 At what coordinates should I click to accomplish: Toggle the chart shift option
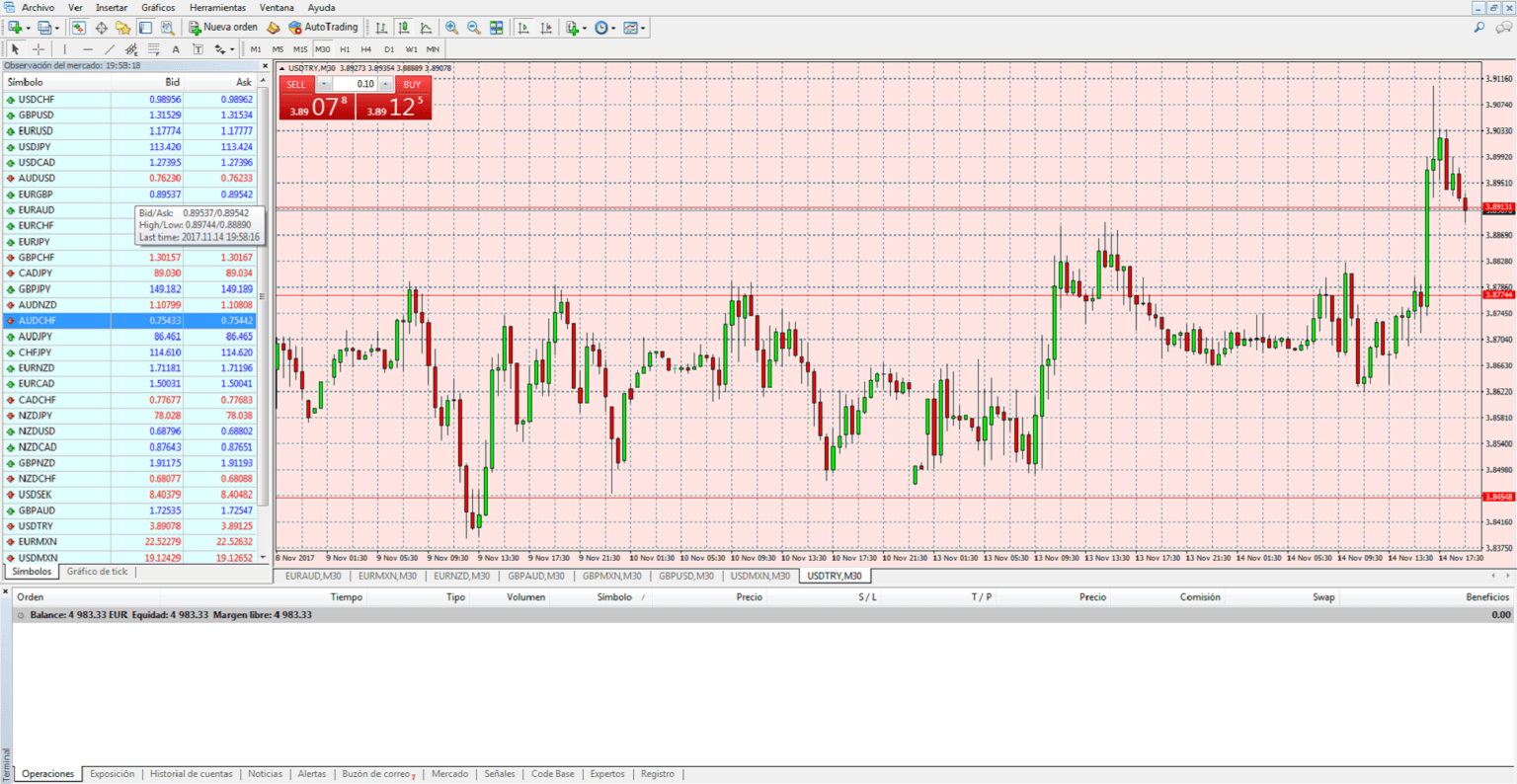tap(545, 27)
